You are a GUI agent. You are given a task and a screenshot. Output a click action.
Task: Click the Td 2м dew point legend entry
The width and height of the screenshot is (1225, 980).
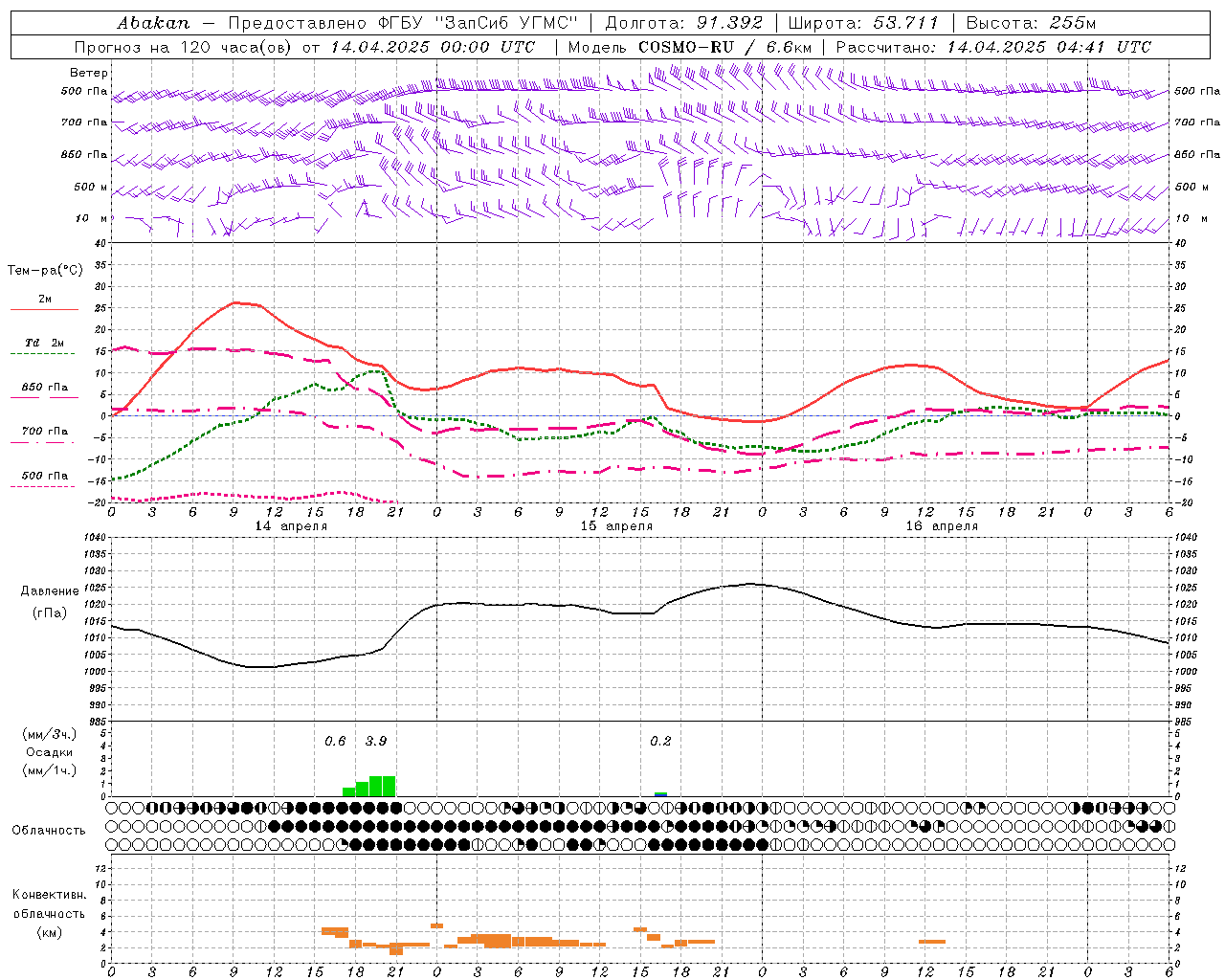click(x=45, y=343)
